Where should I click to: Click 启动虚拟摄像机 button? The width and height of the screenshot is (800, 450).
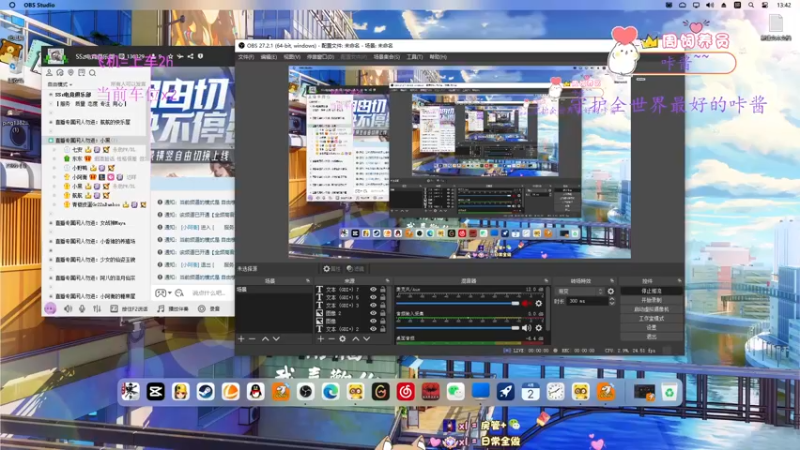coord(652,309)
